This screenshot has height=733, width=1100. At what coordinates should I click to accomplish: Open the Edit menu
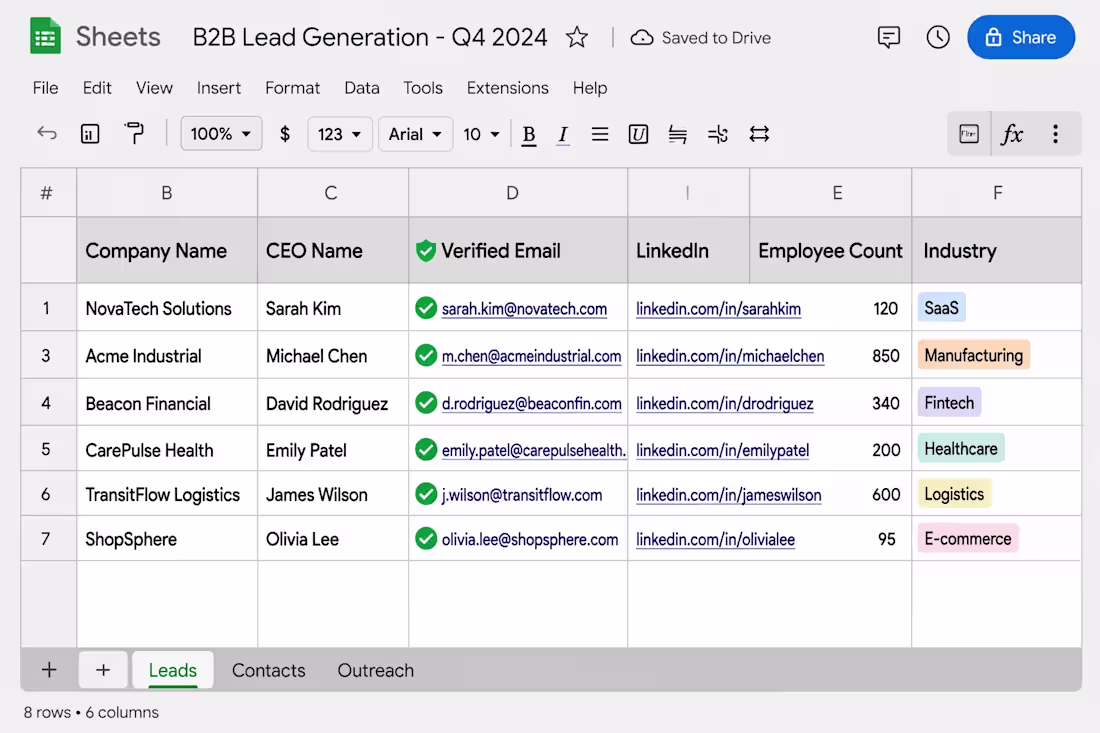(97, 88)
